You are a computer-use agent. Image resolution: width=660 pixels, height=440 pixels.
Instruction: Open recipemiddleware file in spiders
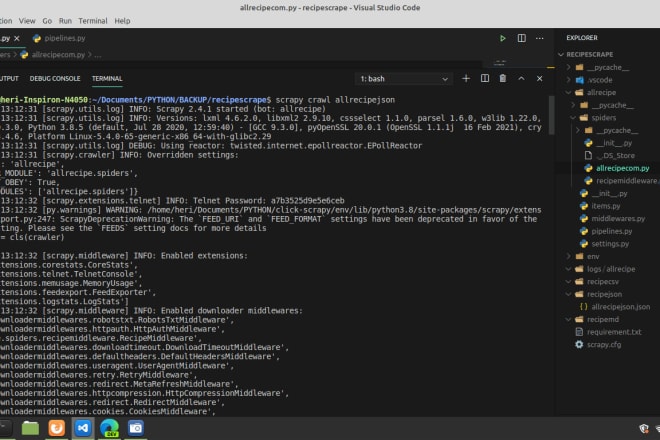point(627,181)
